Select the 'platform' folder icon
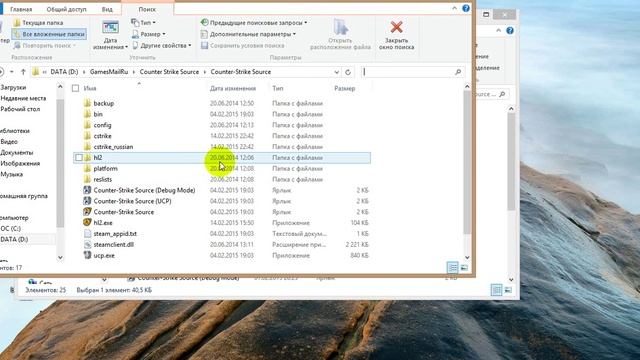 coord(87,168)
